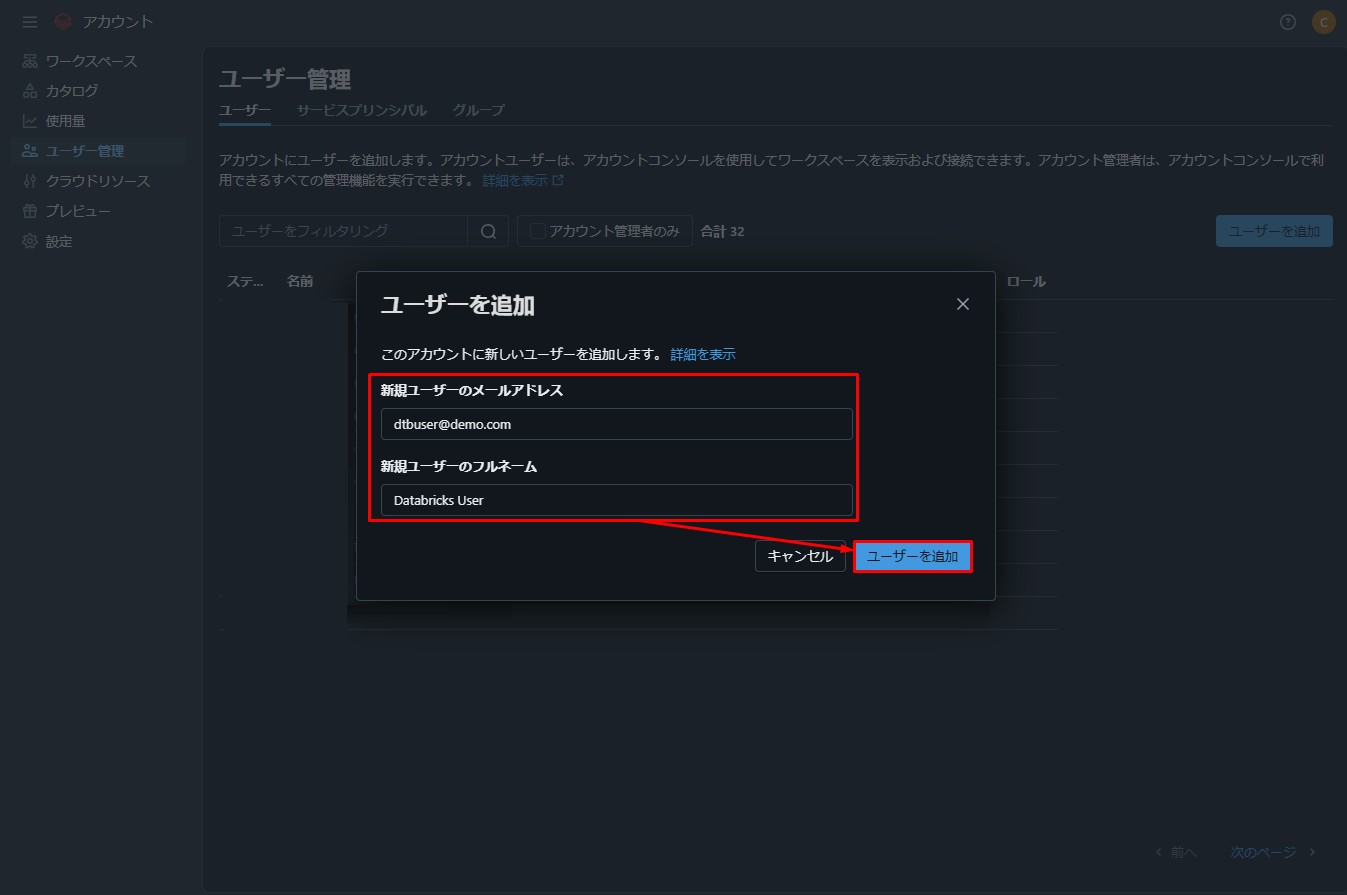
Task: Click the blue ユーザーを追加 button in dialog
Action: click(x=912, y=556)
